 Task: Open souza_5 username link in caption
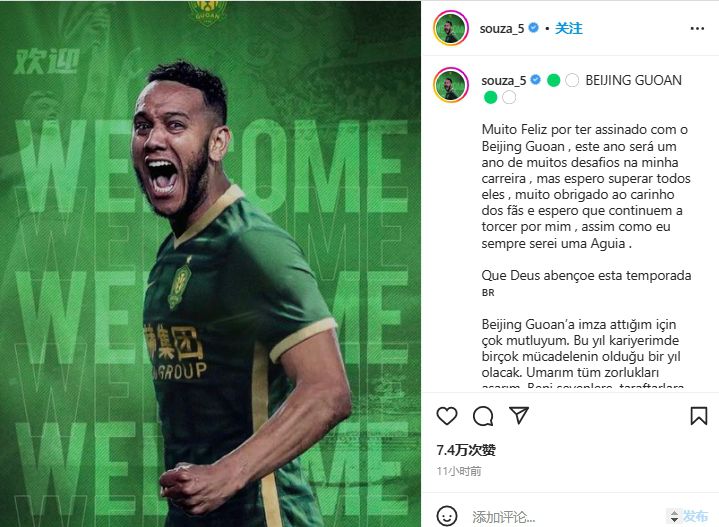[503, 80]
